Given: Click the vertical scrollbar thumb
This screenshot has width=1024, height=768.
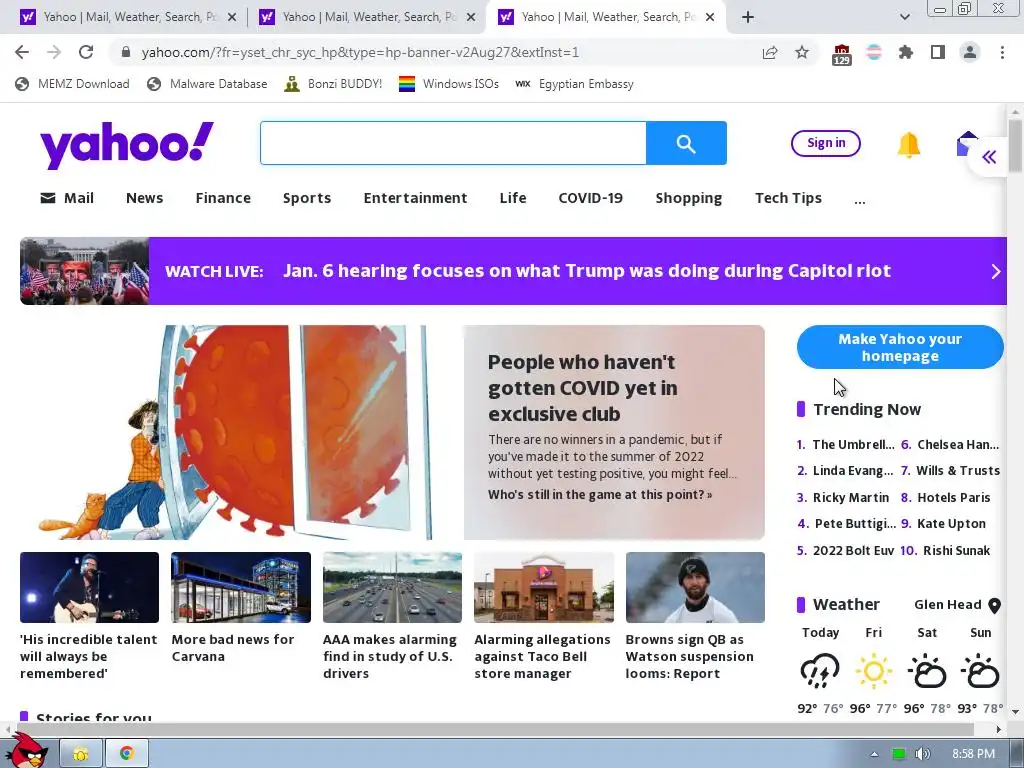Looking at the screenshot, I should [x=1015, y=145].
